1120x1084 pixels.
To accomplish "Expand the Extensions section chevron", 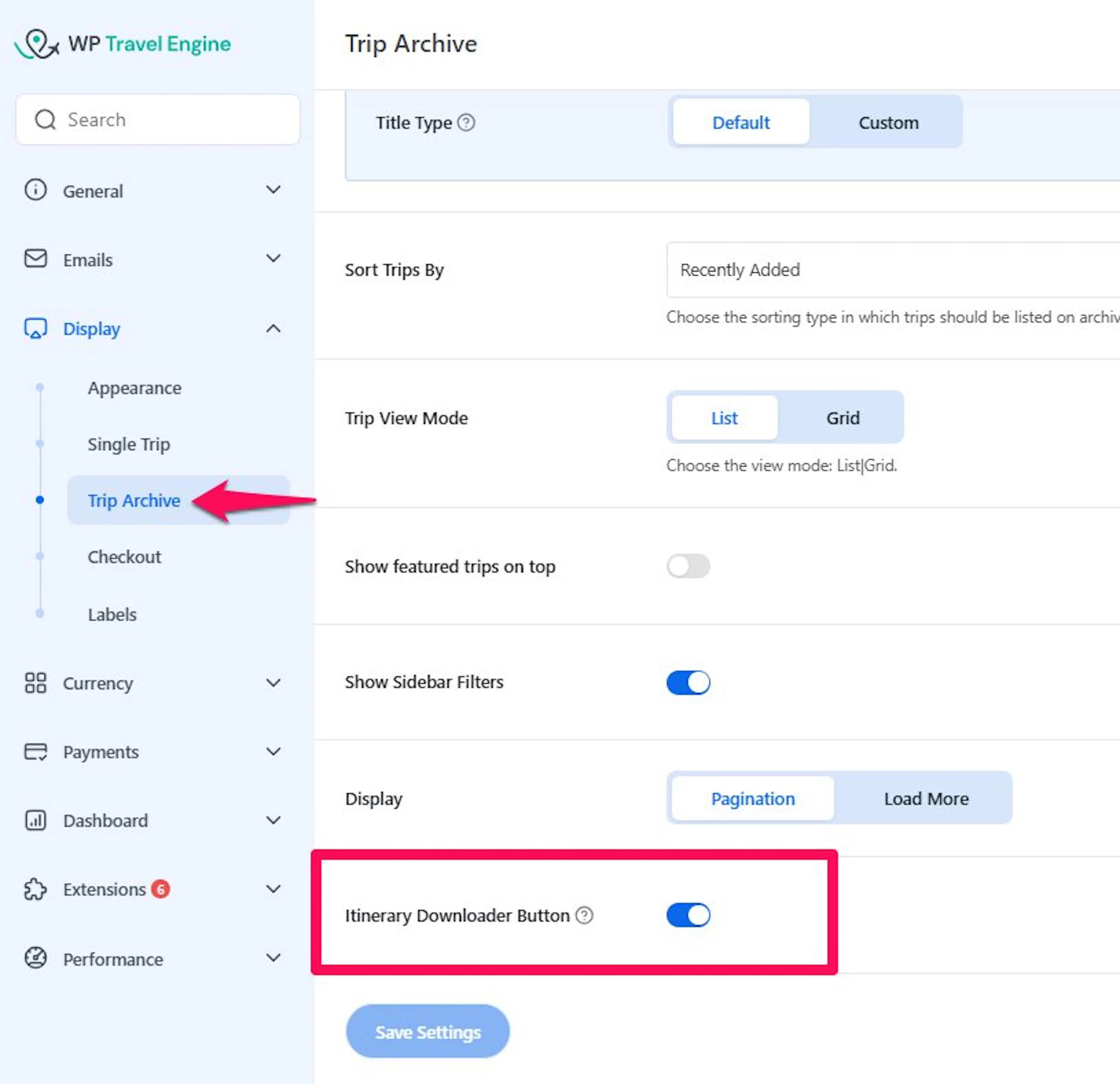I will pos(274,889).
